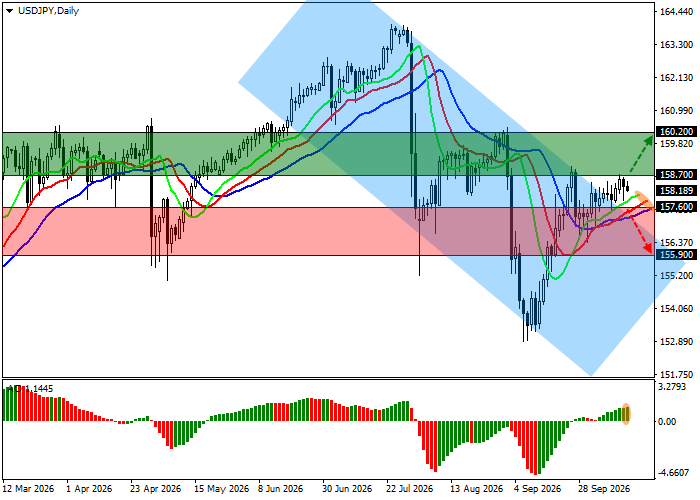This screenshot has width=700, height=500.
Task: Click the 15 May 2026 date label
Action: (x=221, y=489)
